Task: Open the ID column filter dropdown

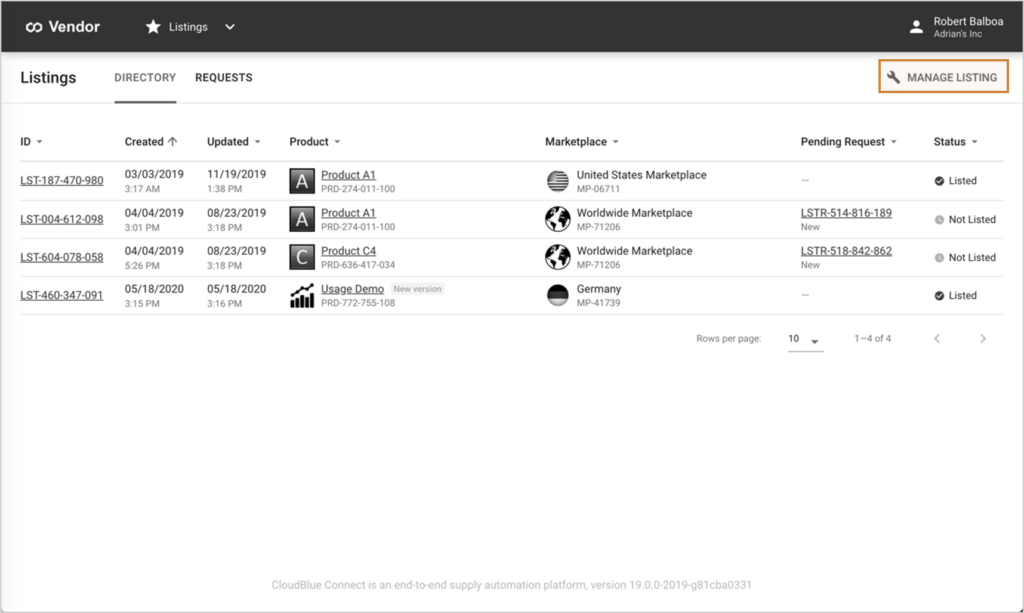Action: click(39, 142)
